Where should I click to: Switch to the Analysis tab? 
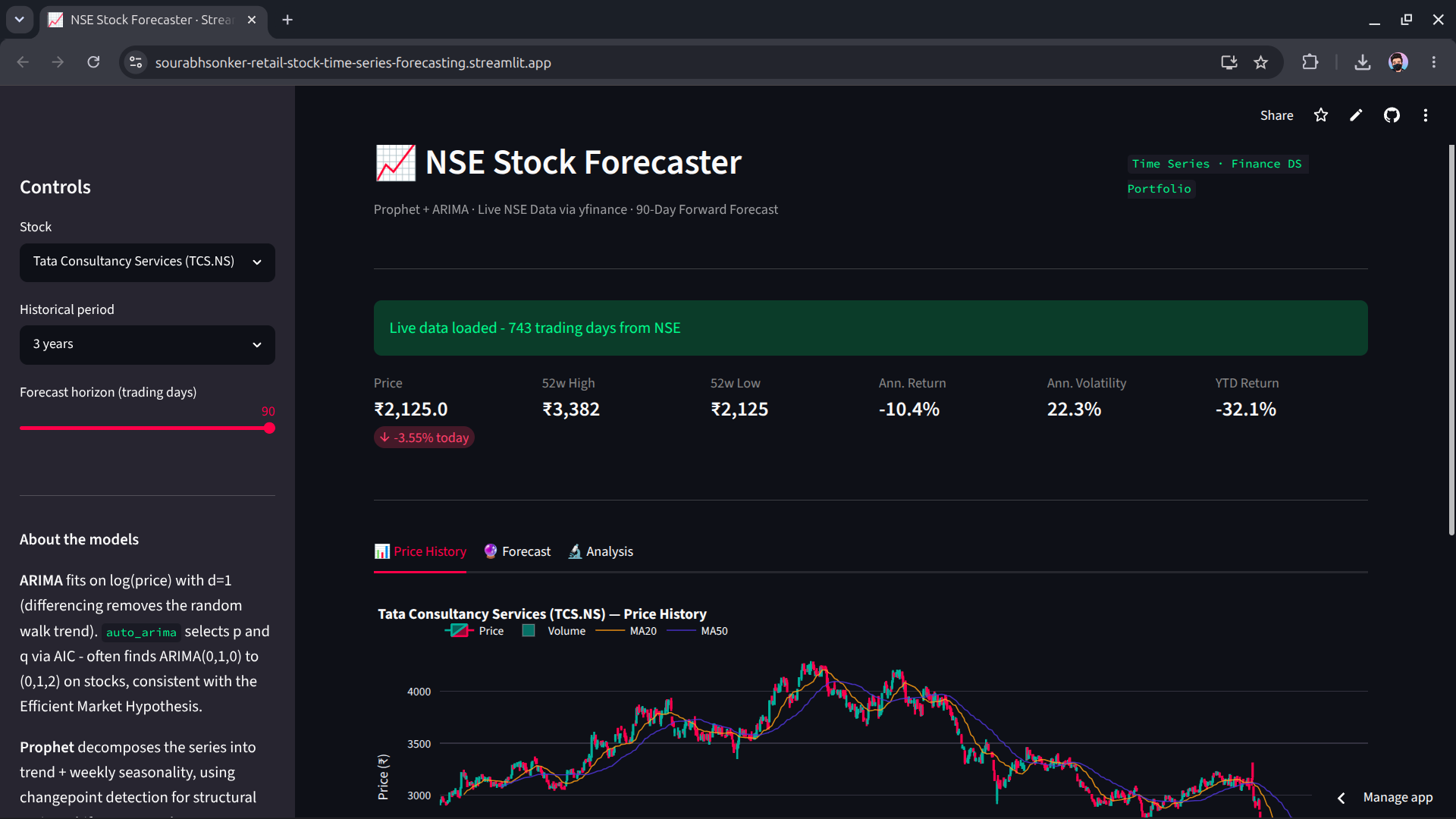601,552
